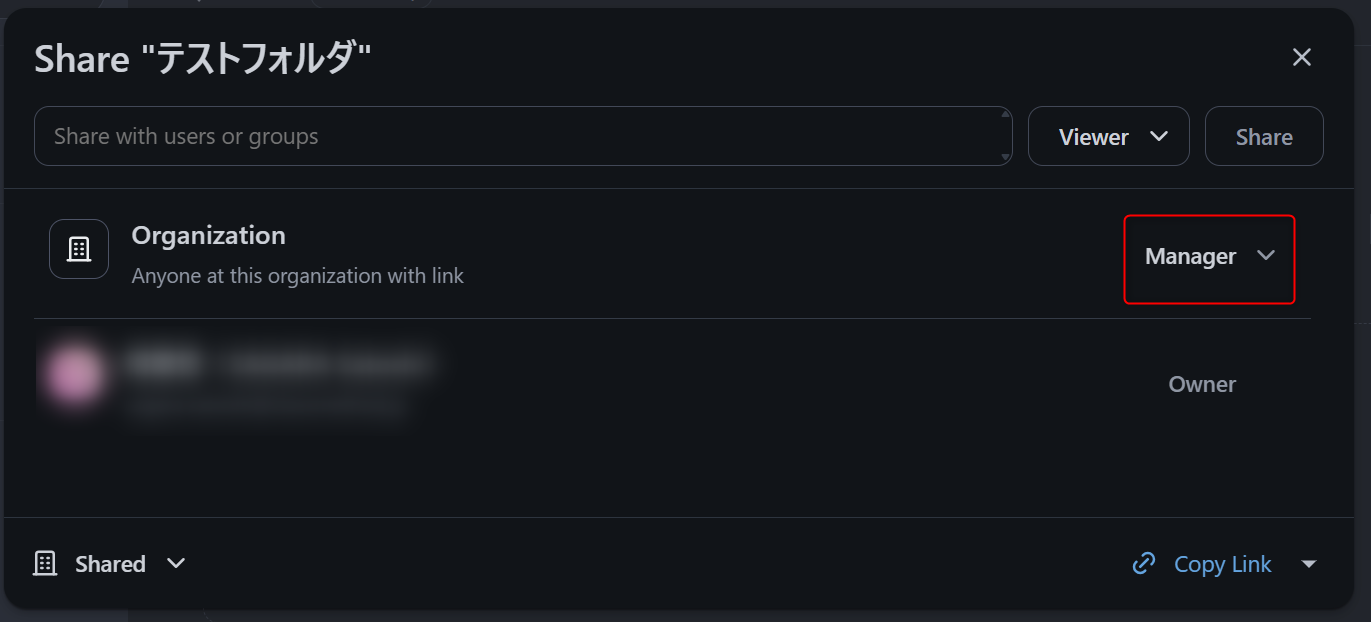Viewport: 1371px width, 622px height.
Task: Close the Share dialog with the X
Action: tap(1301, 58)
